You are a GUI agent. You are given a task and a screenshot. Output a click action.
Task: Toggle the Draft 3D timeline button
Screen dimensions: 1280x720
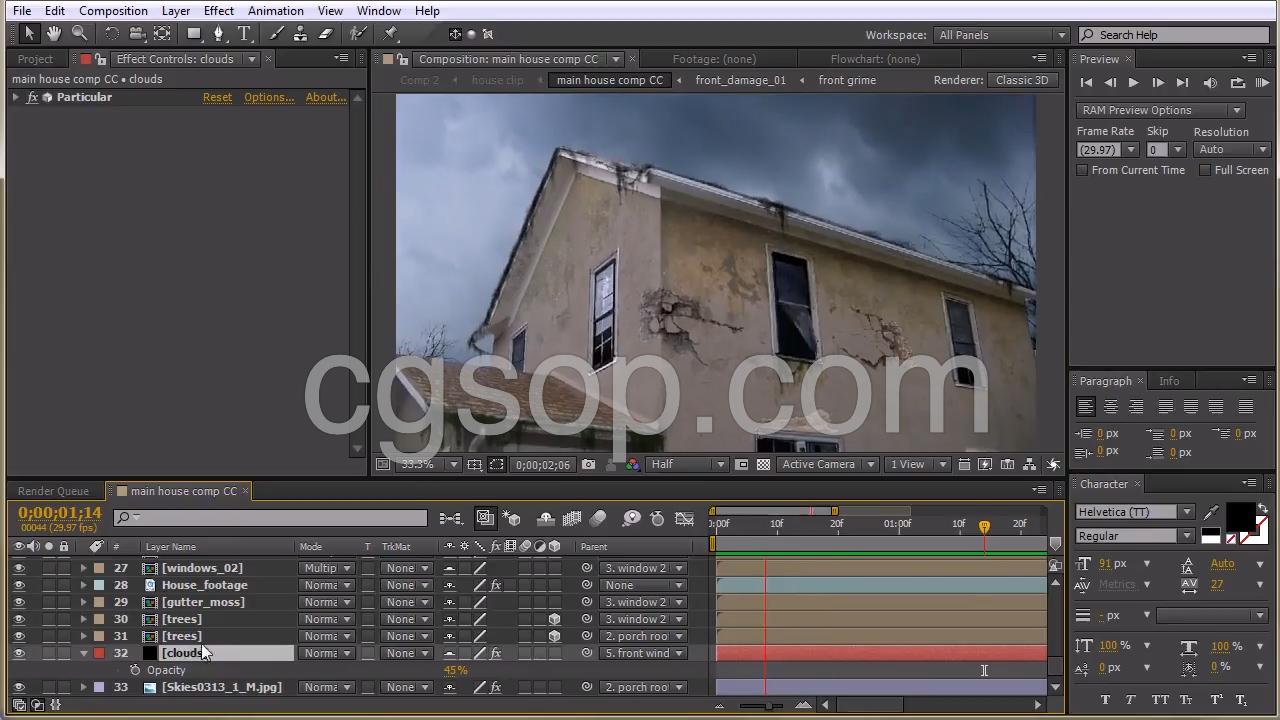click(512, 518)
